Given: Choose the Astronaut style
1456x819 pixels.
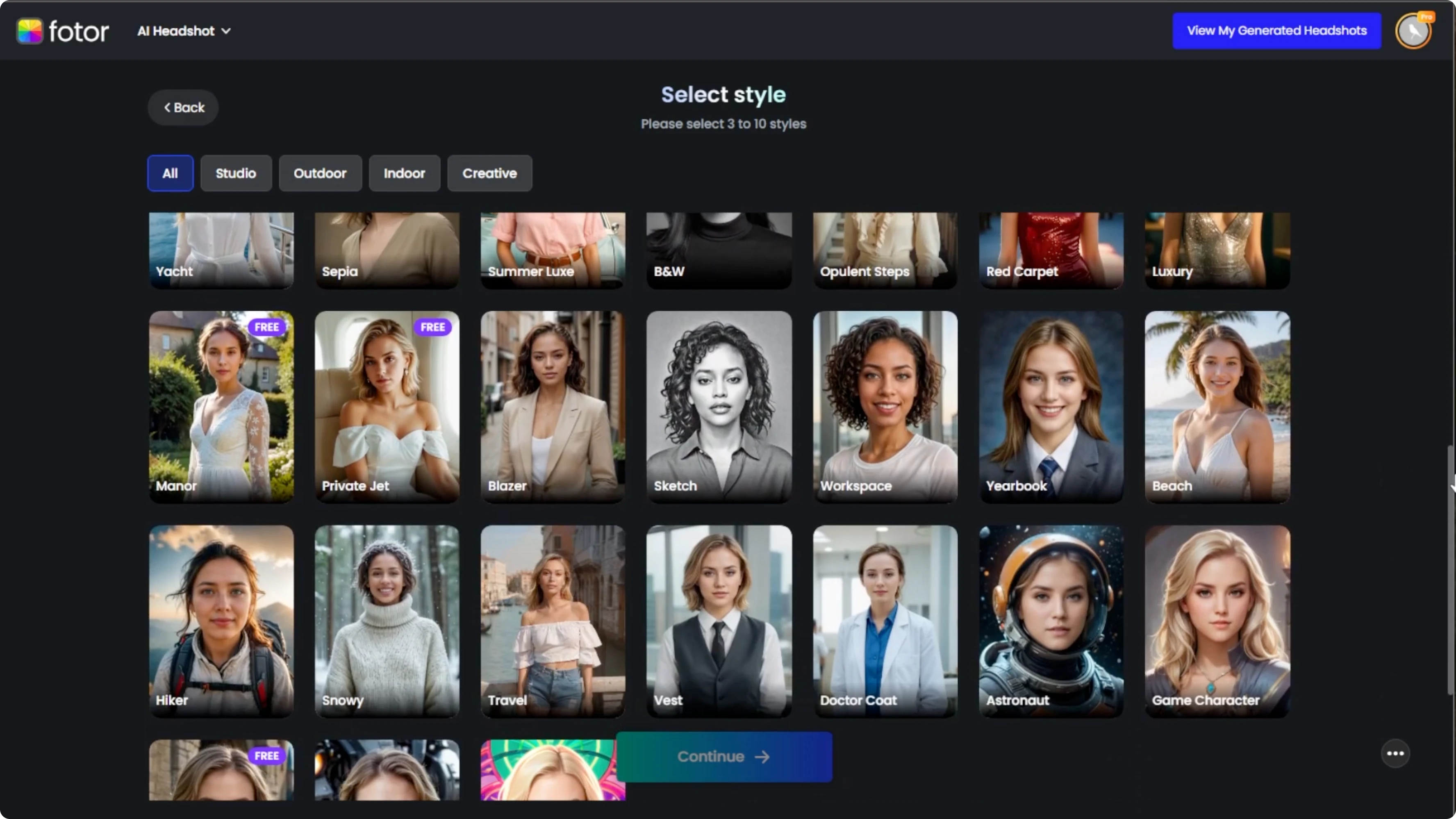Looking at the screenshot, I should tap(1051, 621).
